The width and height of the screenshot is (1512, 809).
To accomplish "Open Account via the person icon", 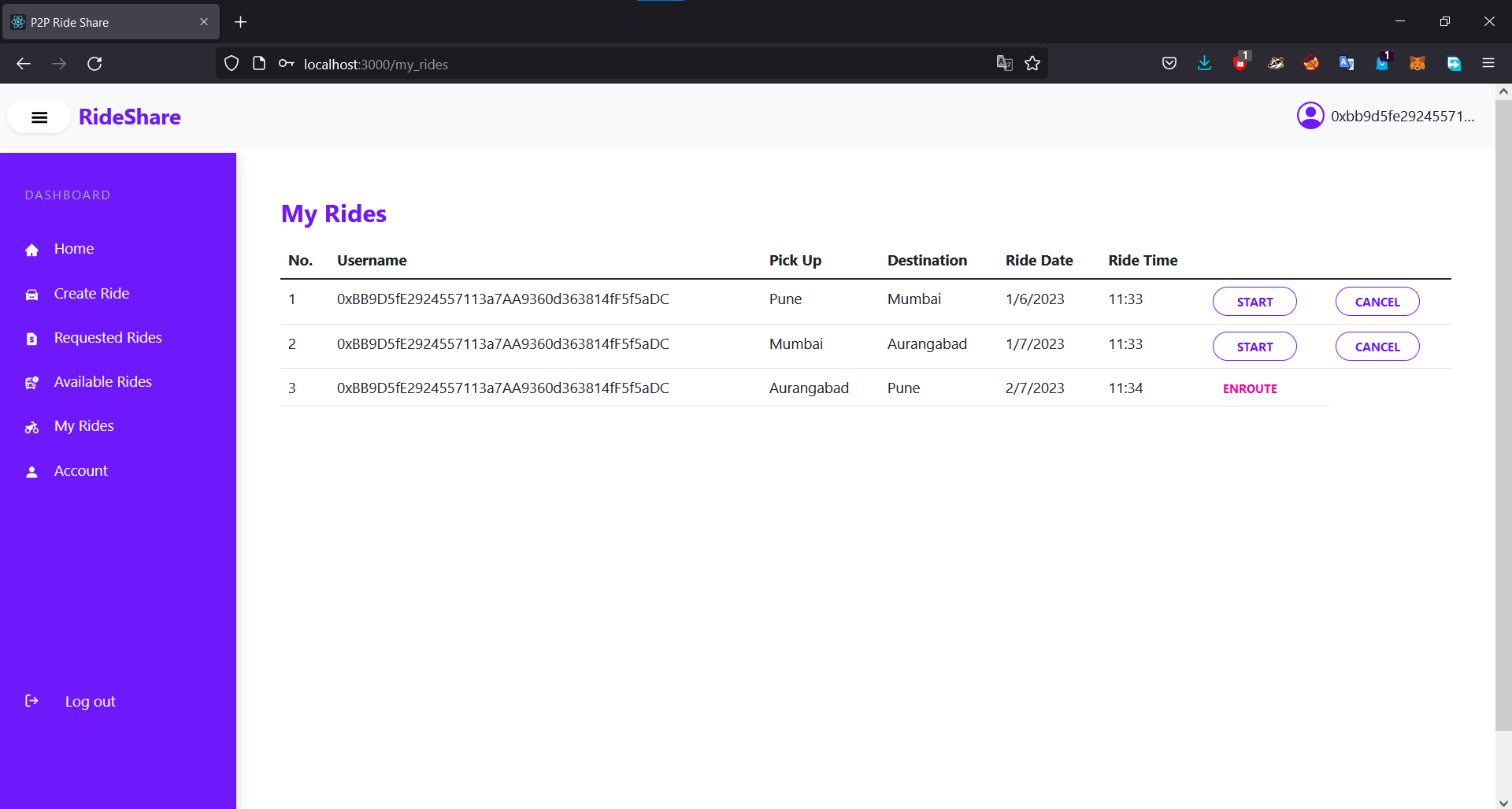I will pyautogui.click(x=31, y=472).
